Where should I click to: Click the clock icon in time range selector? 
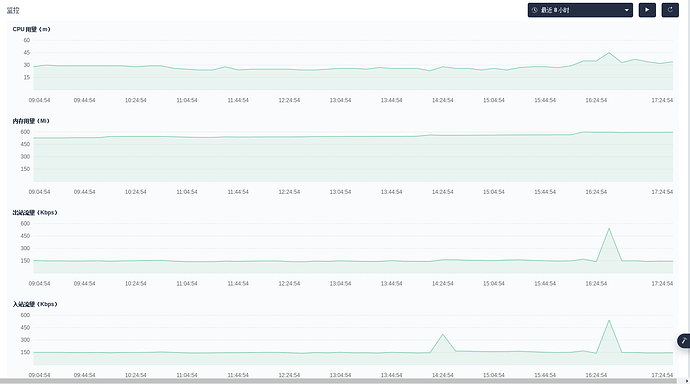point(535,10)
